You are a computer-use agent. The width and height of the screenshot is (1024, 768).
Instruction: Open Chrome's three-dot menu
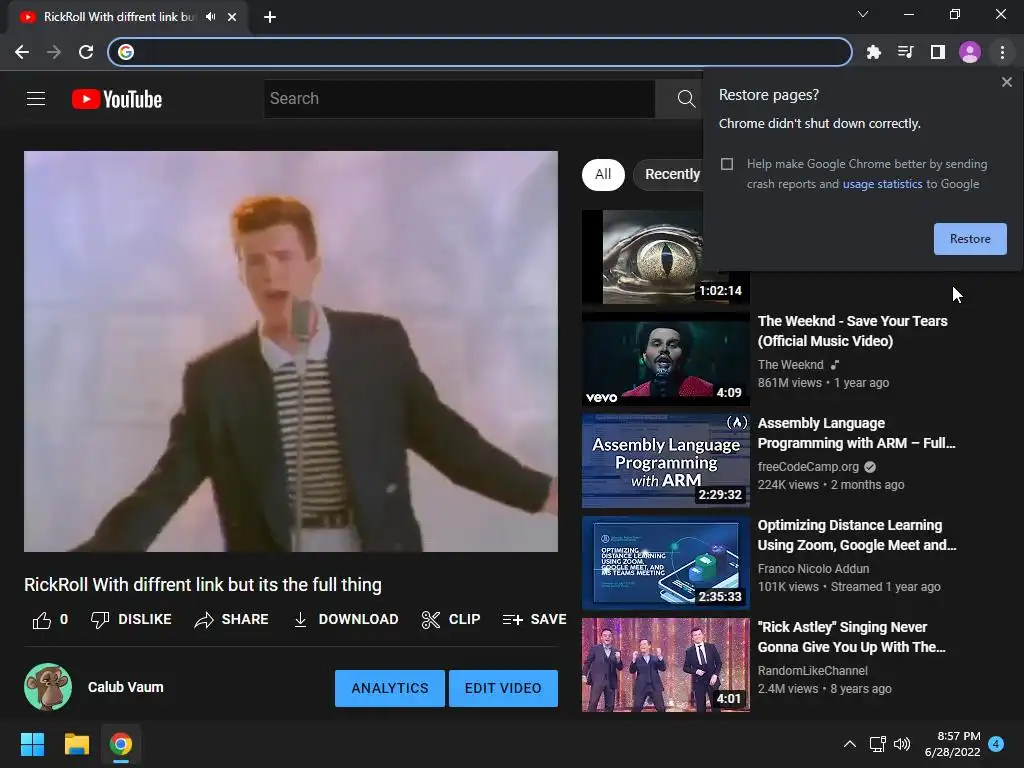pyautogui.click(x=1002, y=52)
